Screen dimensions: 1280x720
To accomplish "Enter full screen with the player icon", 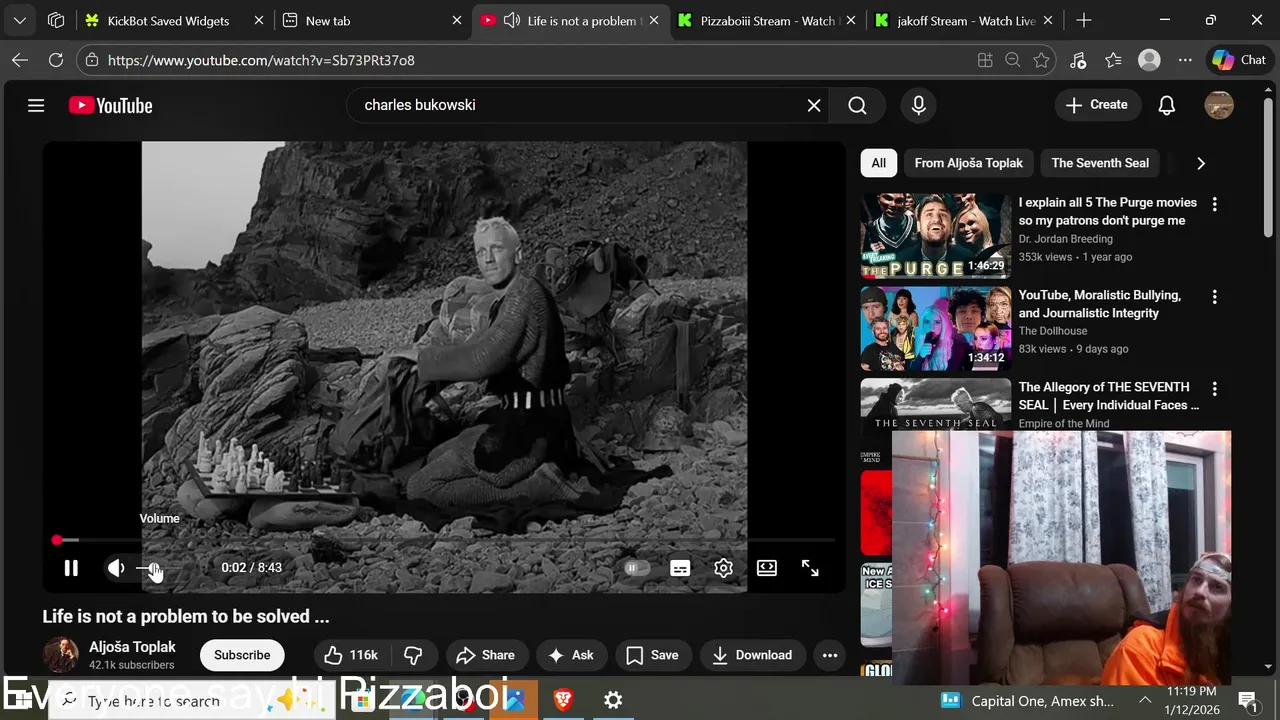I will [810, 568].
